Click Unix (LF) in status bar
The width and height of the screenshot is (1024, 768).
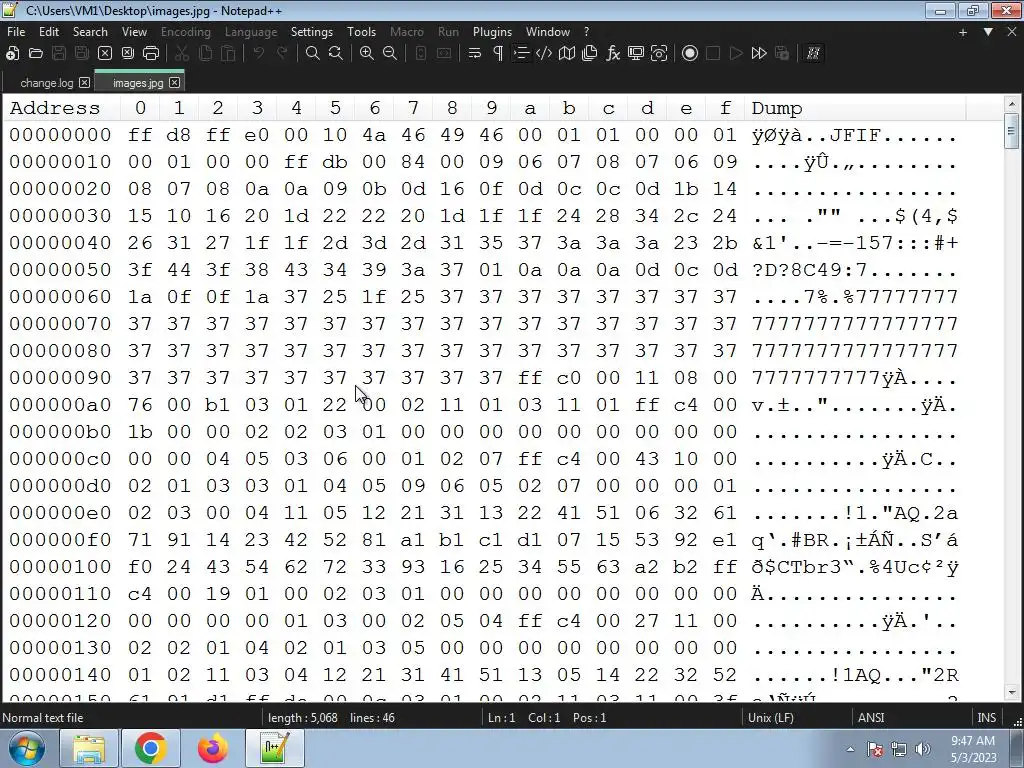[771, 718]
